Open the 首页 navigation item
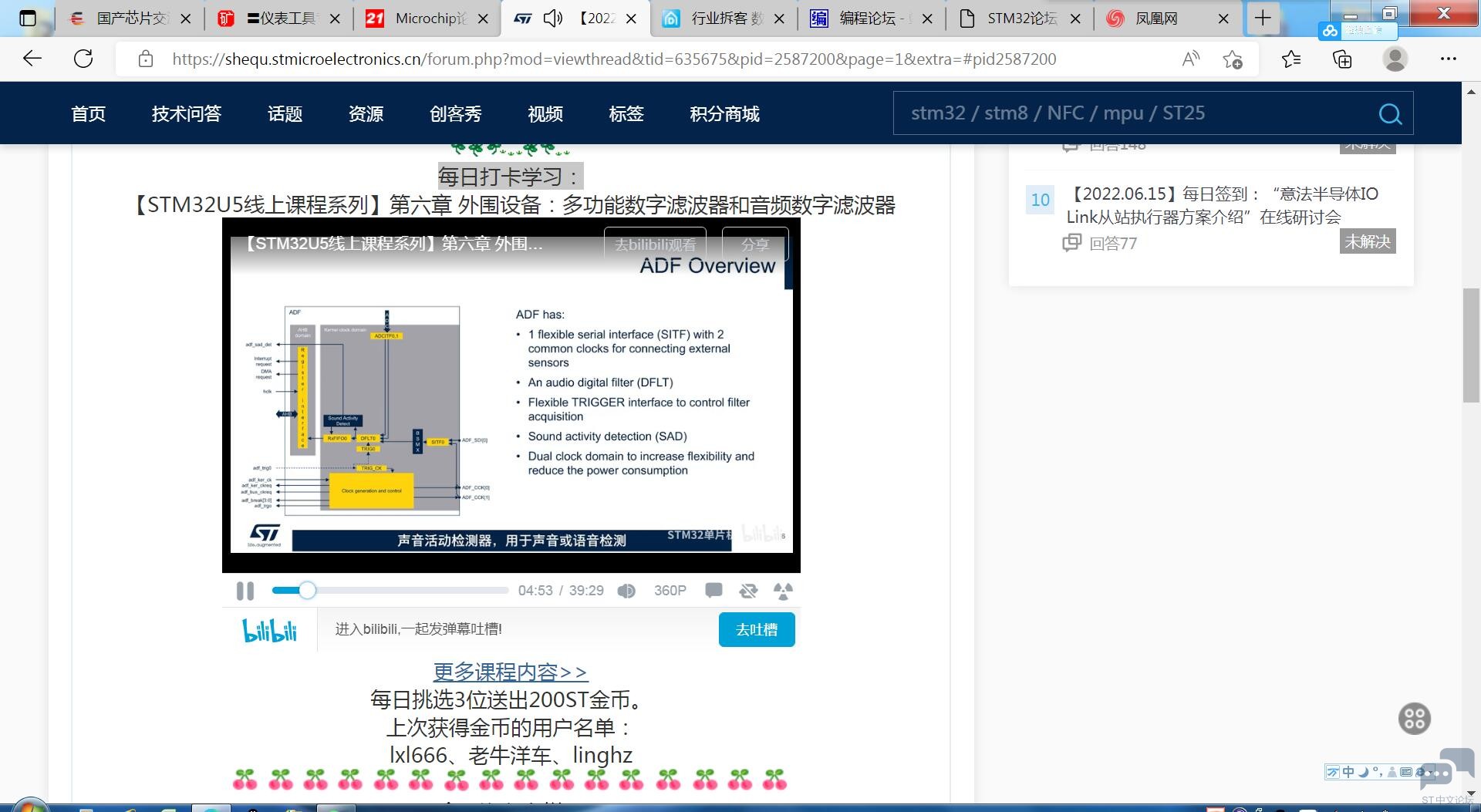This screenshot has height=812, width=1481. 89,114
